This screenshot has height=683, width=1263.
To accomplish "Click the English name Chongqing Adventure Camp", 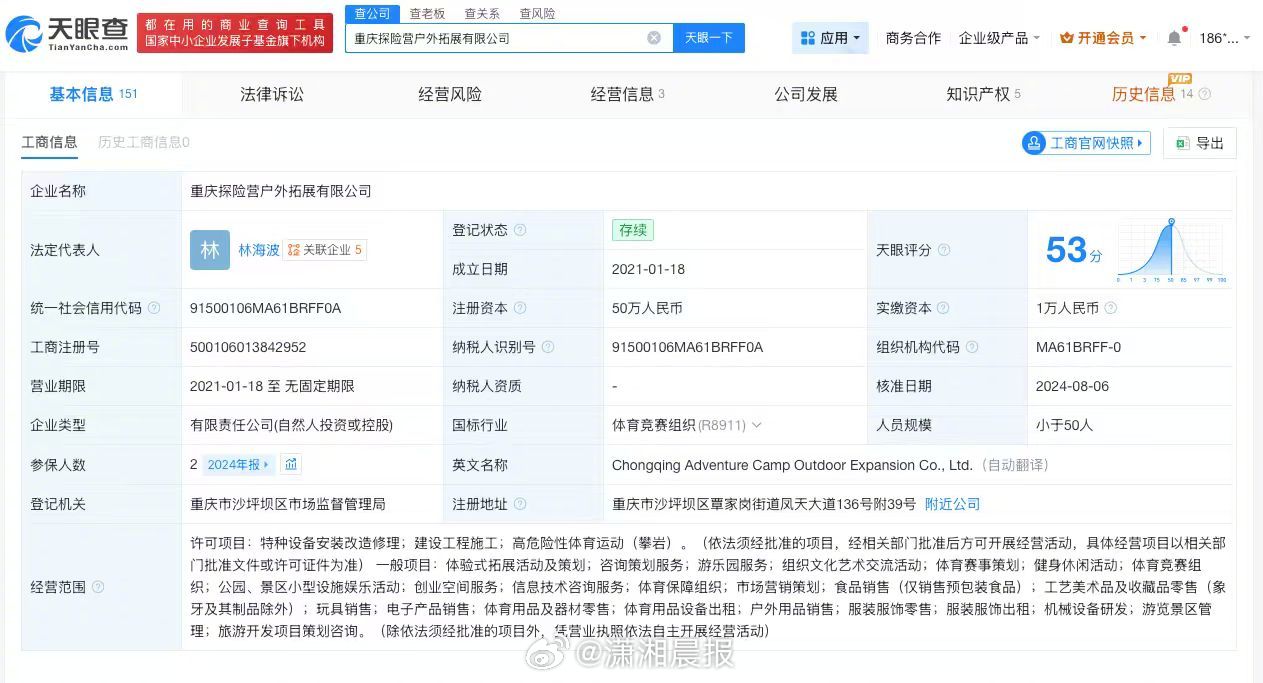I will click(792, 465).
